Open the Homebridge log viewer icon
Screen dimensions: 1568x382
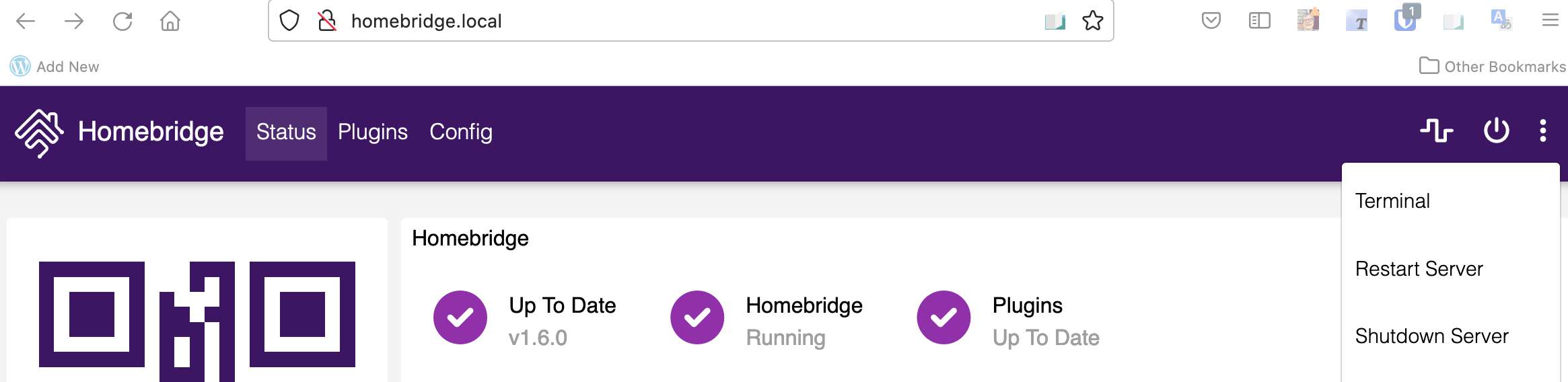point(1436,130)
